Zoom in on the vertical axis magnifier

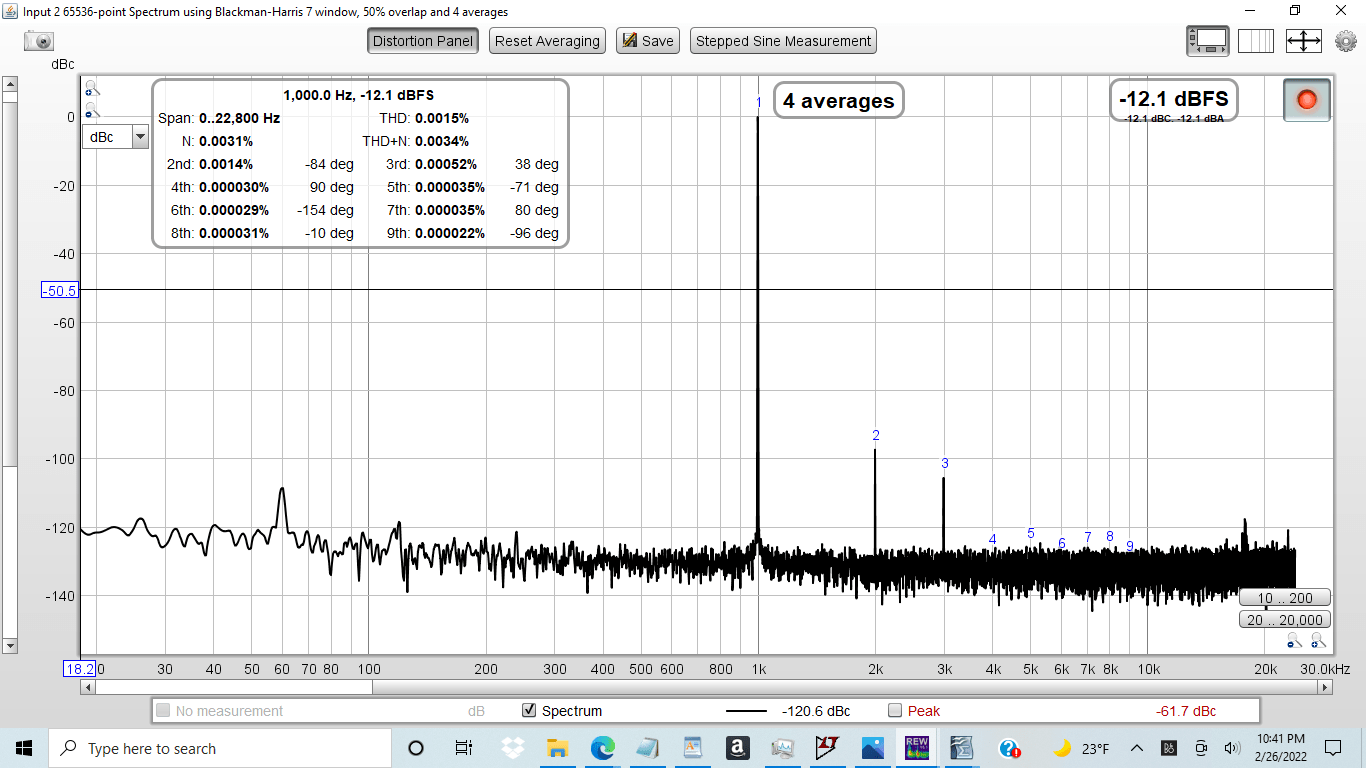pyautogui.click(x=92, y=88)
